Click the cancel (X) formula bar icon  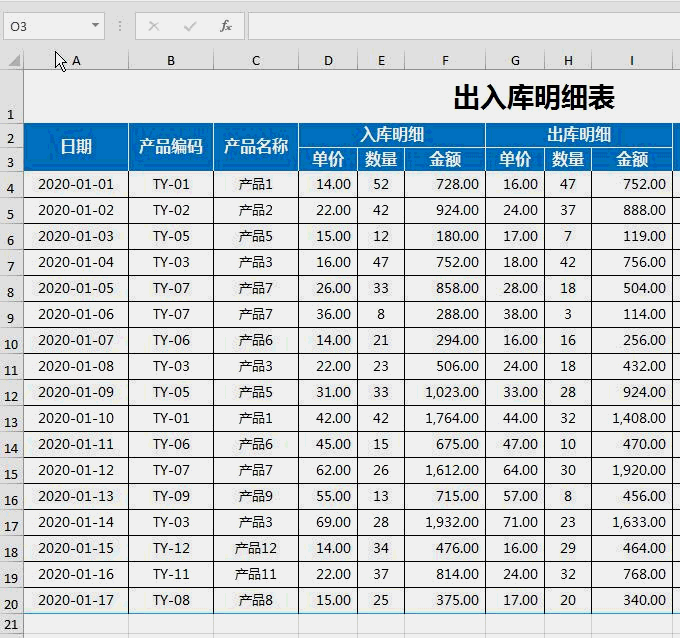(x=154, y=26)
